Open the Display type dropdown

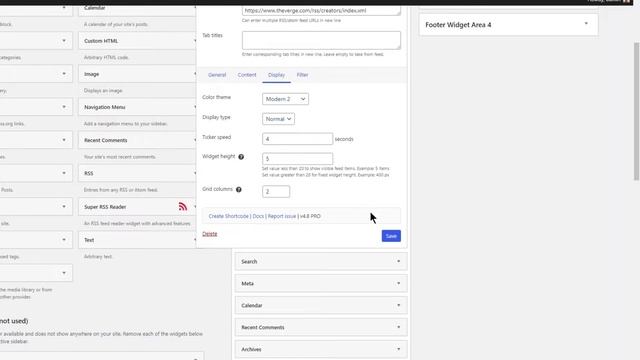(x=278, y=119)
